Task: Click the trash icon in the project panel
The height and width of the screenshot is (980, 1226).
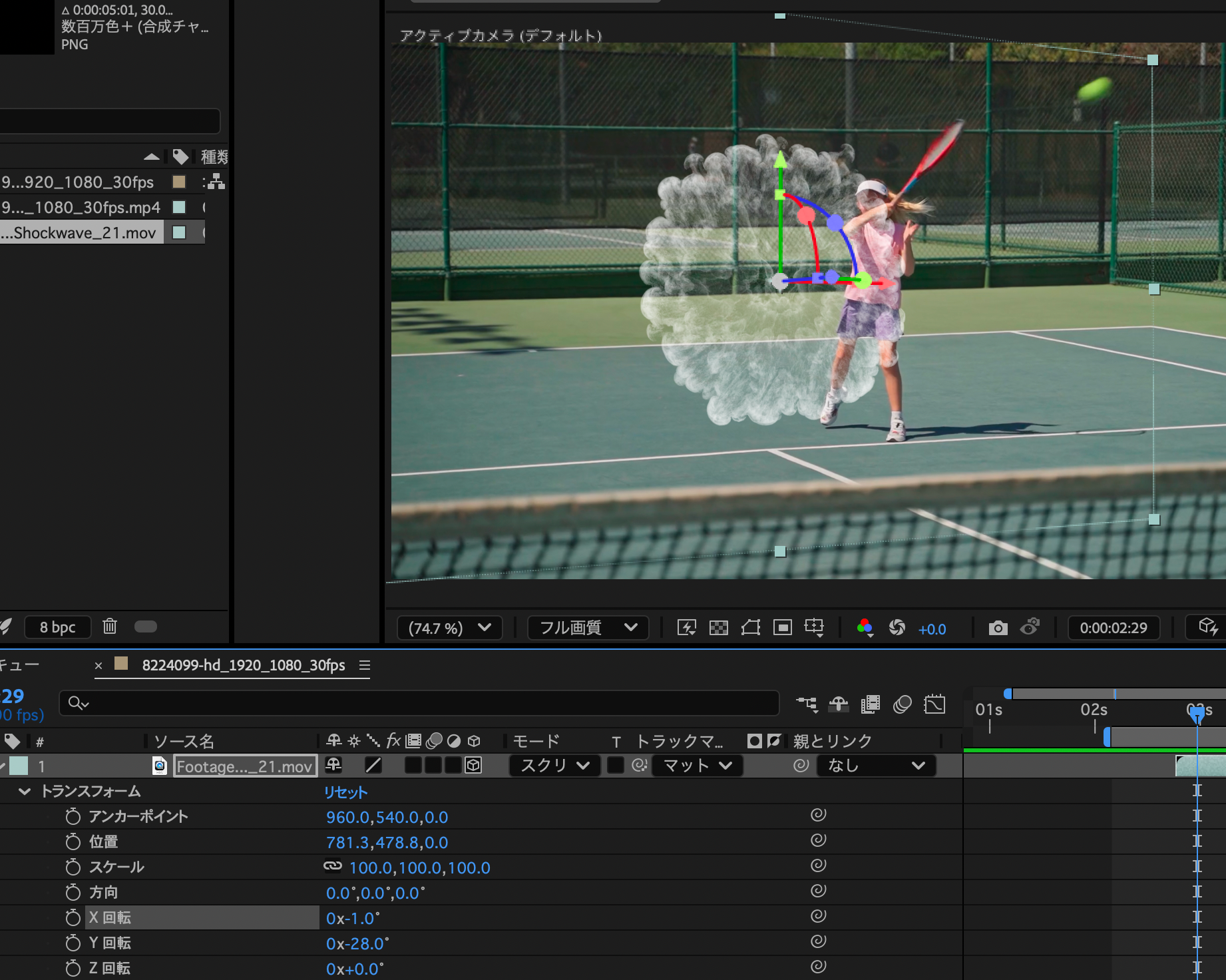Action: point(110,626)
